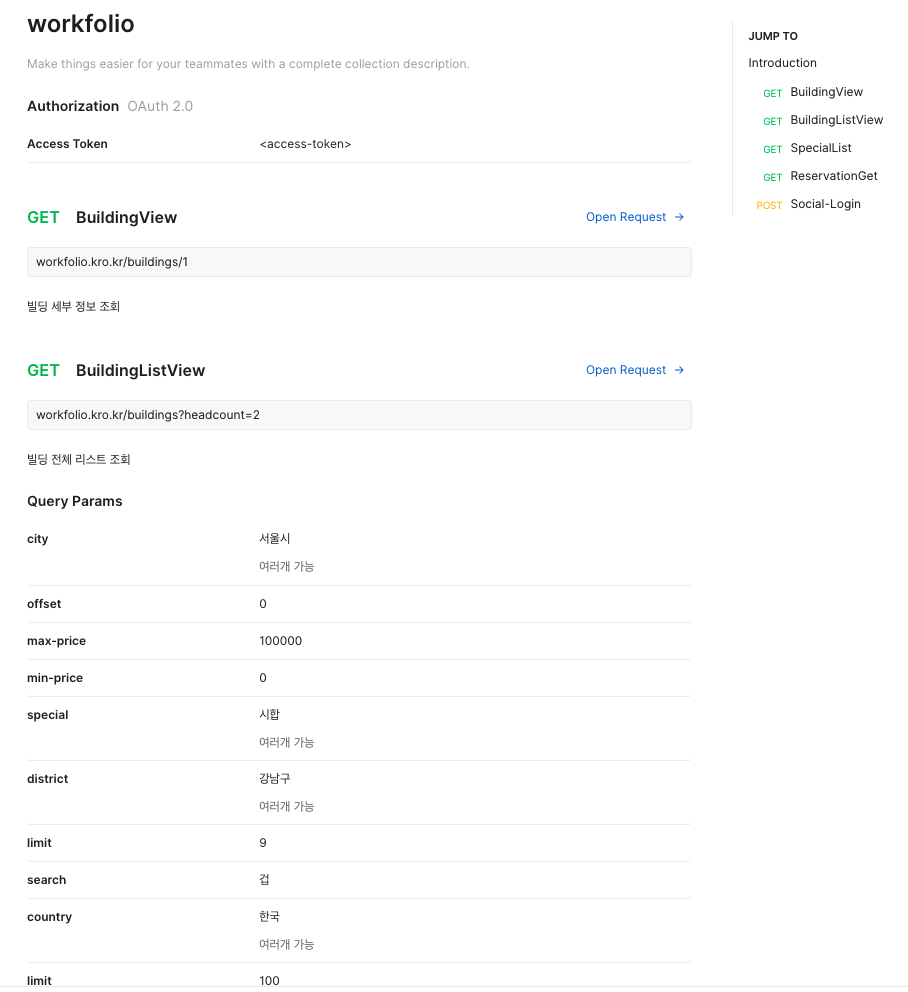Viewport: 908px width, 992px height.
Task: Click the BuildingView request URL field
Action: pos(359,261)
